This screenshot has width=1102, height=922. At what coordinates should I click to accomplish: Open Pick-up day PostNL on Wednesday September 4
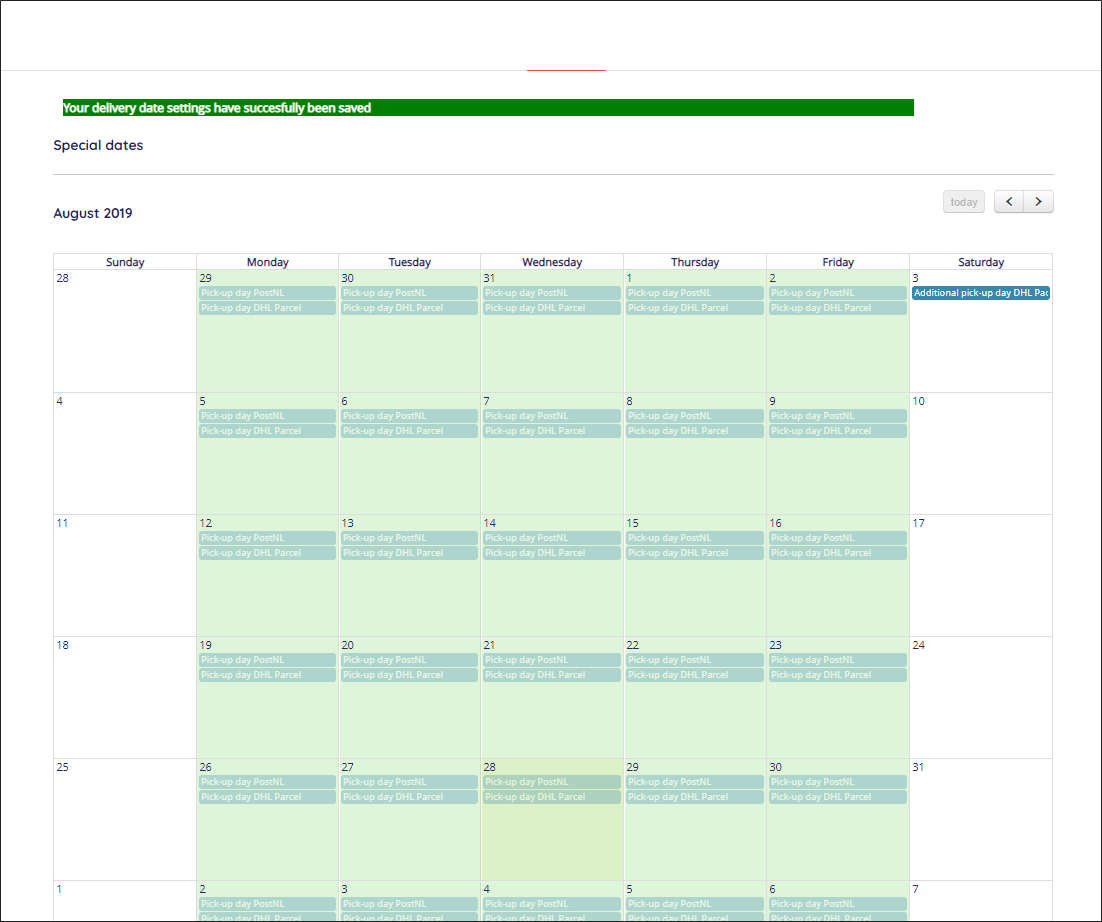click(552, 904)
